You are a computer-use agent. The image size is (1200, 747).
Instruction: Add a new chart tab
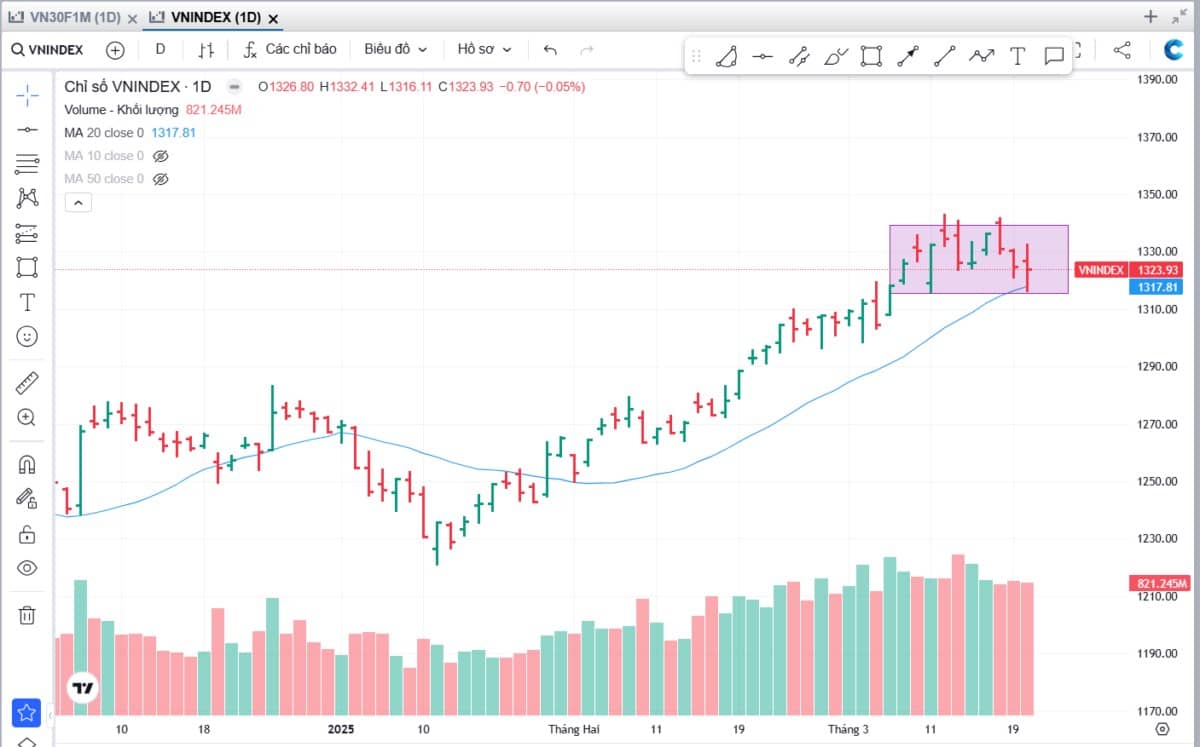1150,16
